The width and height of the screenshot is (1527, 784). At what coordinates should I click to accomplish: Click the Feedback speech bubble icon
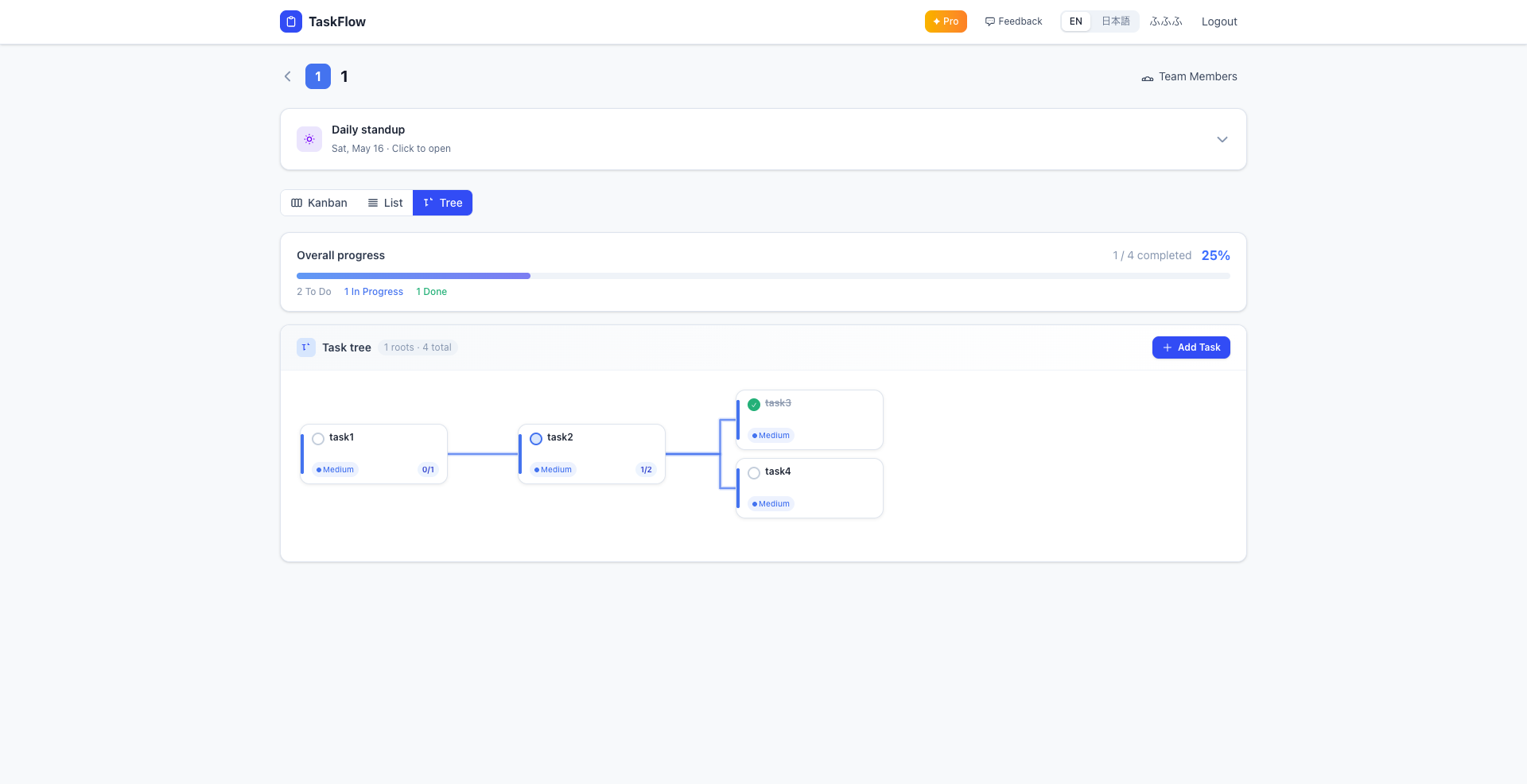point(990,21)
